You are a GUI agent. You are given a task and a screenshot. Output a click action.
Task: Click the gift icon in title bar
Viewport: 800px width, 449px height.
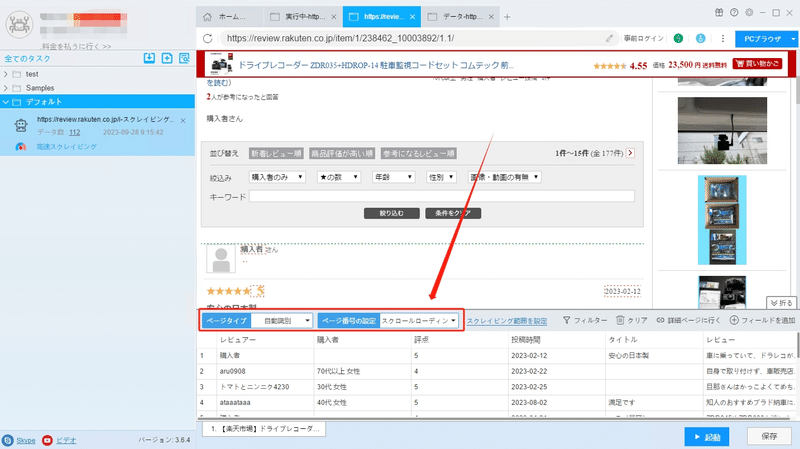tap(719, 13)
